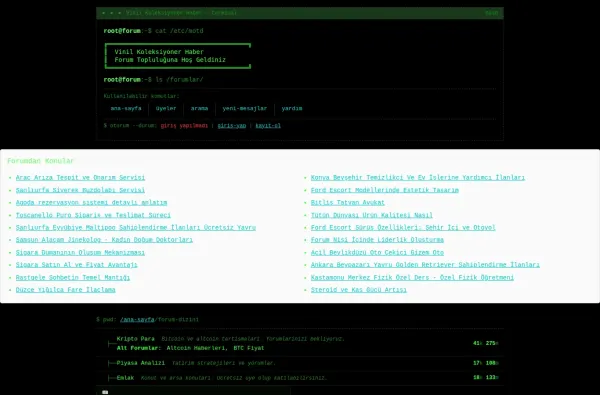Open Ford Escort Sürüş Özellikleri topic
Image resolution: width=600 pixels, height=395 pixels.
click(x=403, y=227)
